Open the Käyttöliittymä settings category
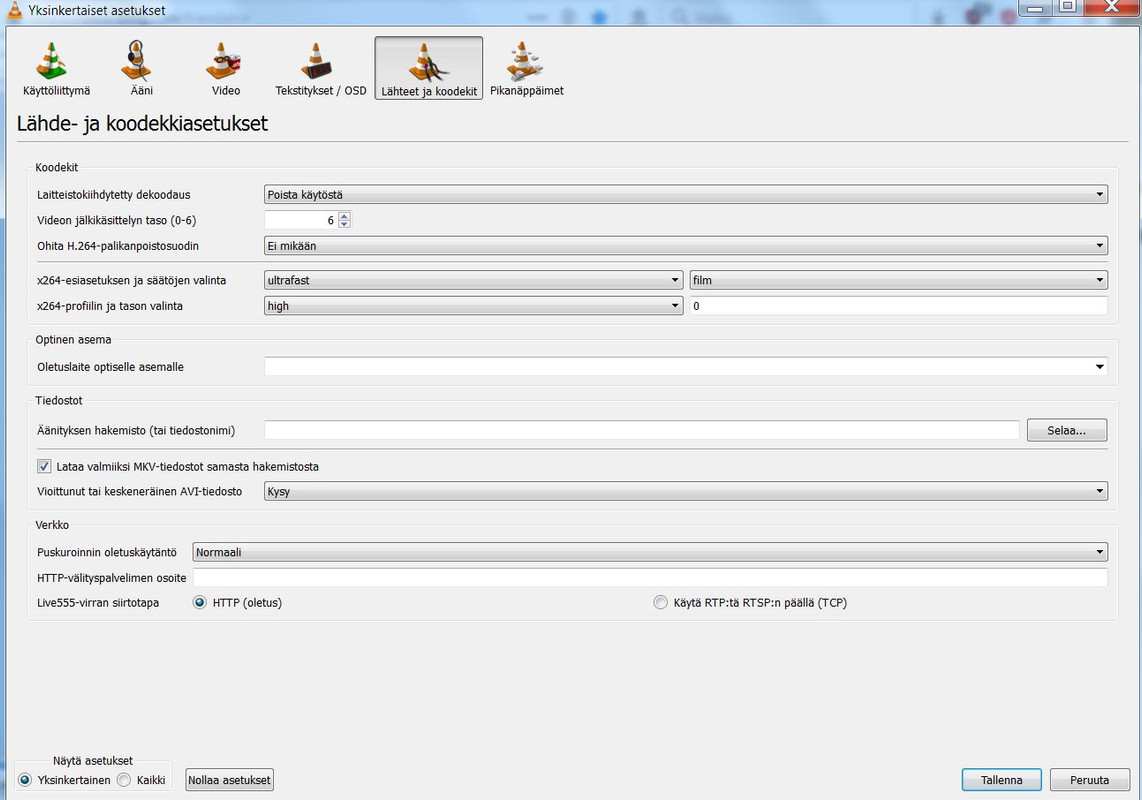 (x=57, y=68)
